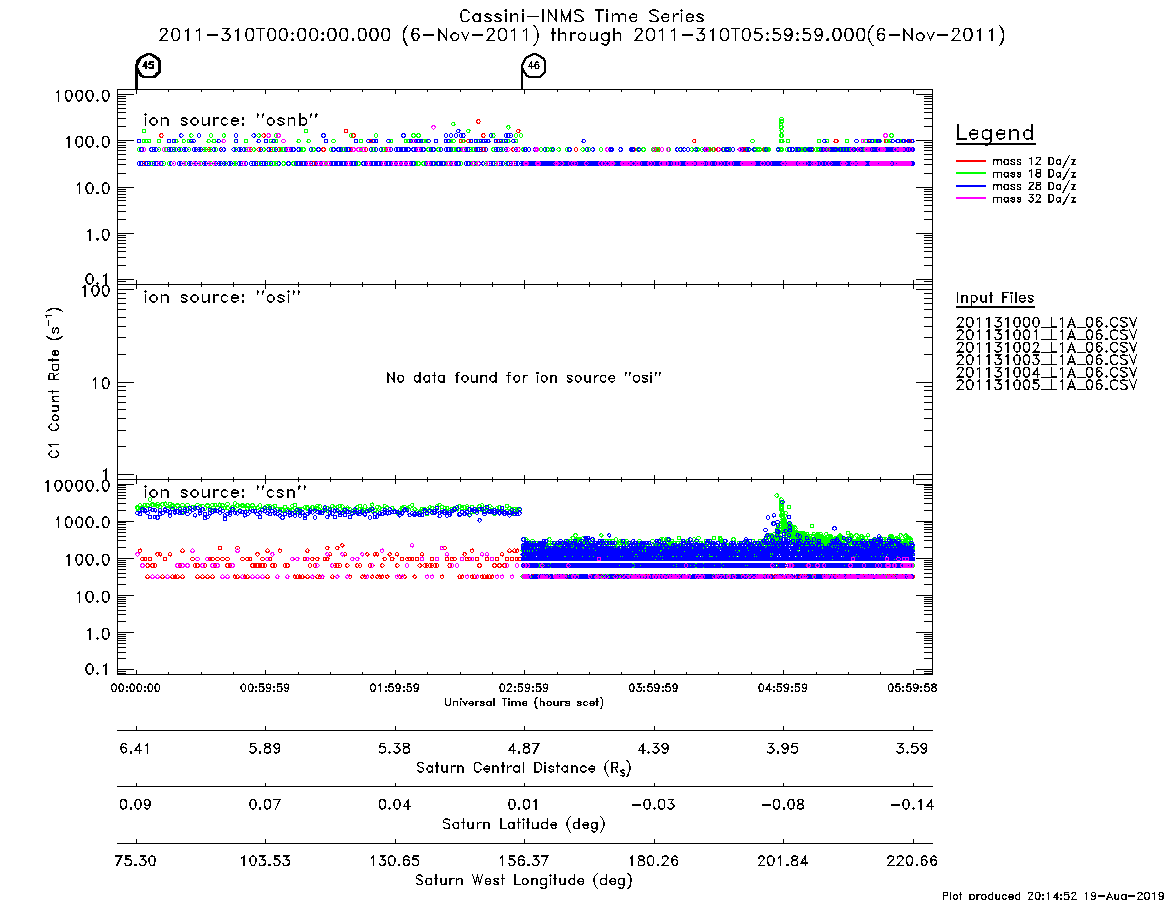Screen dimensions: 1165x900
Task: Click time tick label 01:59:59
Action: 395,688
